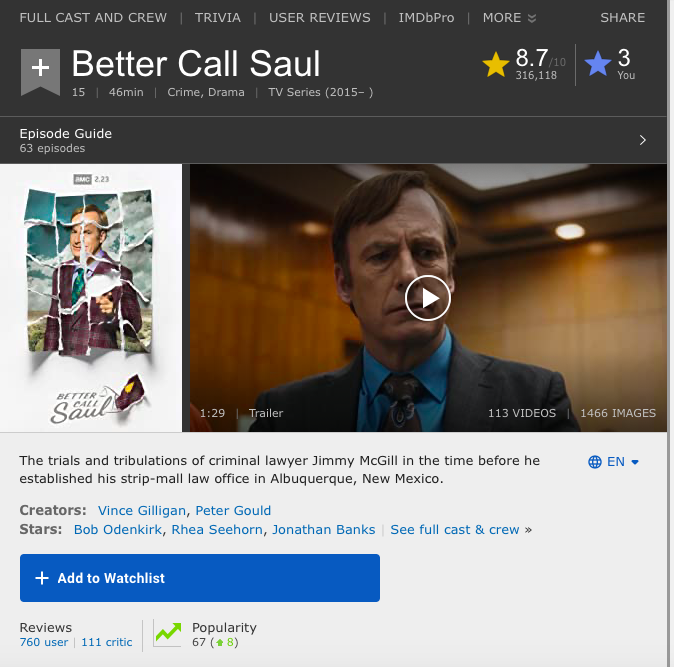Click the 1:29 trailer duration label
This screenshot has height=667, width=674.
[212, 413]
